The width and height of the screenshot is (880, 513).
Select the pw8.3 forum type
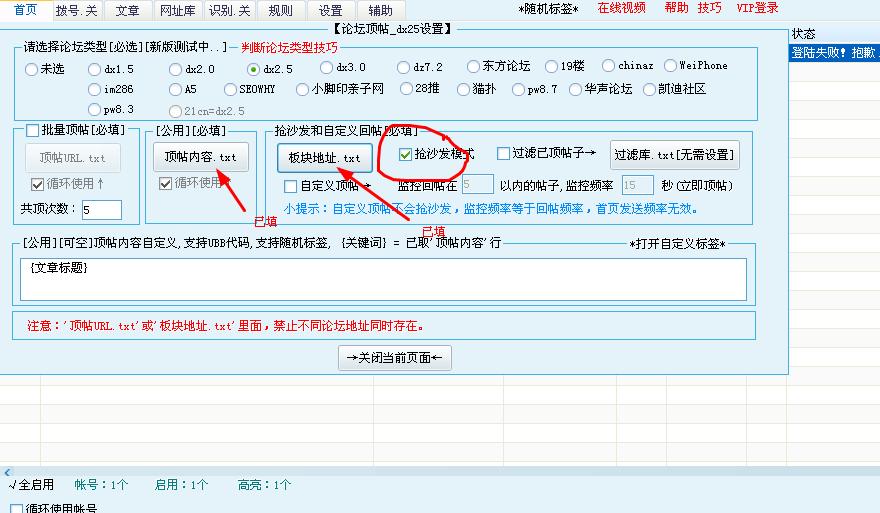click(95, 110)
